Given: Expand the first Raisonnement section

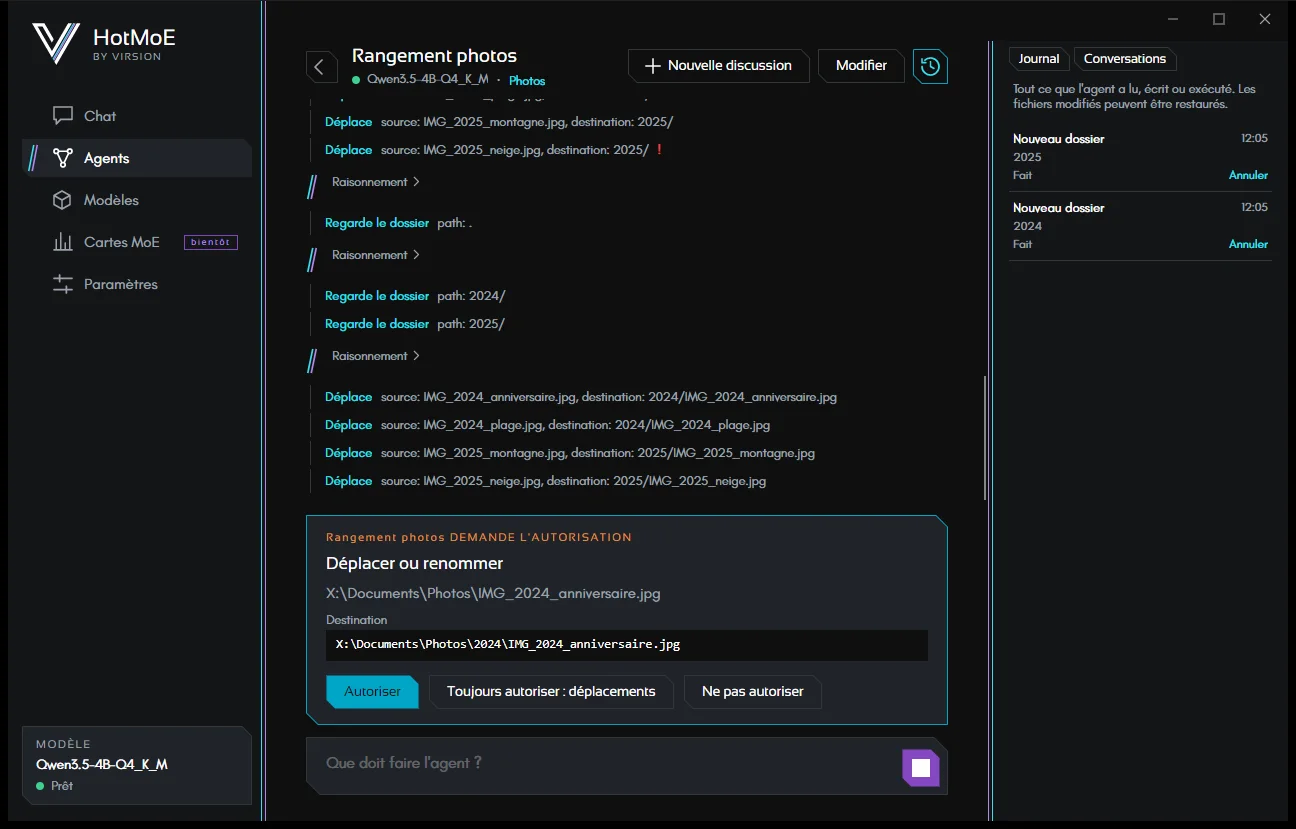Looking at the screenshot, I should click(x=376, y=182).
